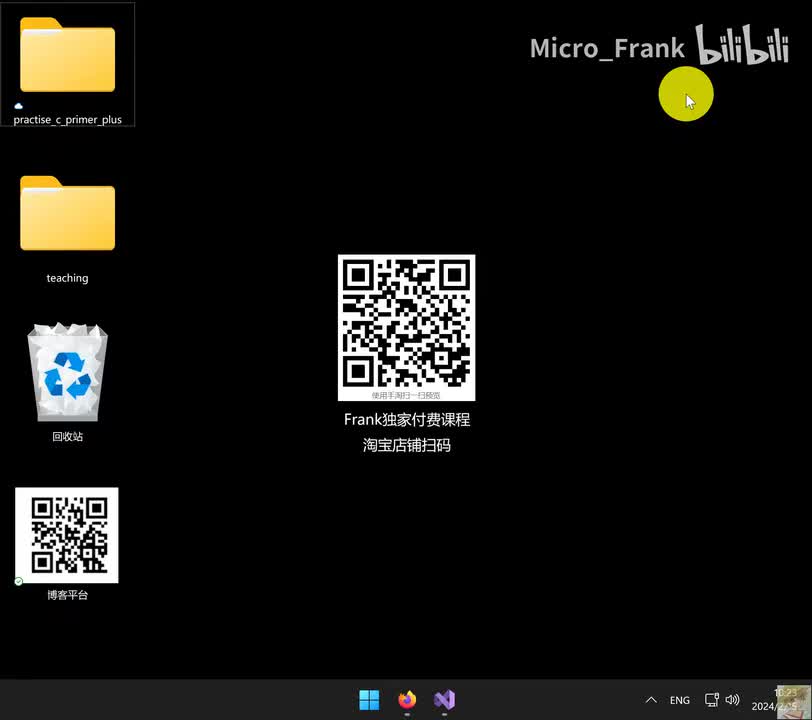Screen dimensions: 812x720
Task: Select the teaching folder icon
Action: 67,213
